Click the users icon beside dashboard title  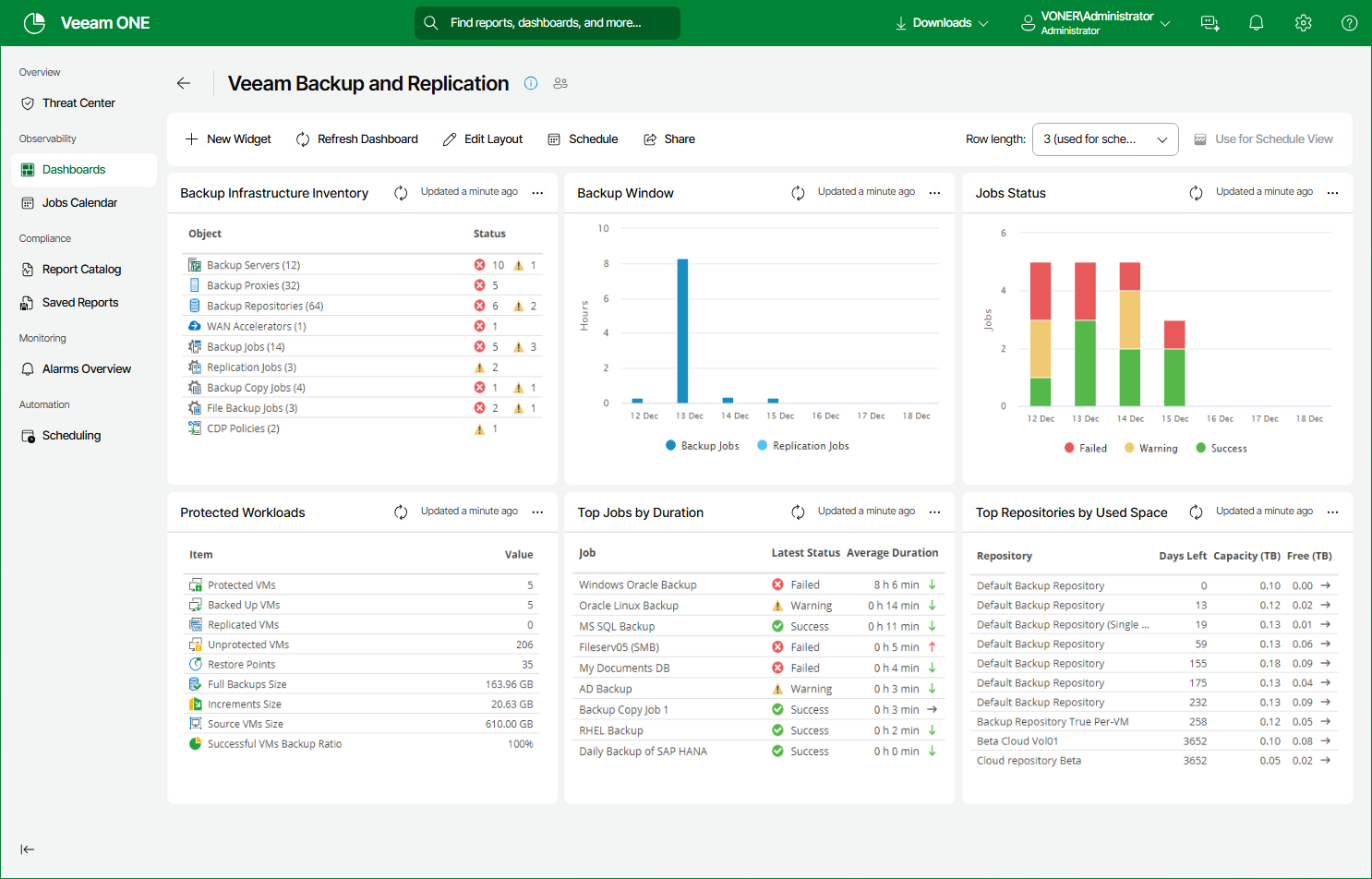[x=560, y=83]
